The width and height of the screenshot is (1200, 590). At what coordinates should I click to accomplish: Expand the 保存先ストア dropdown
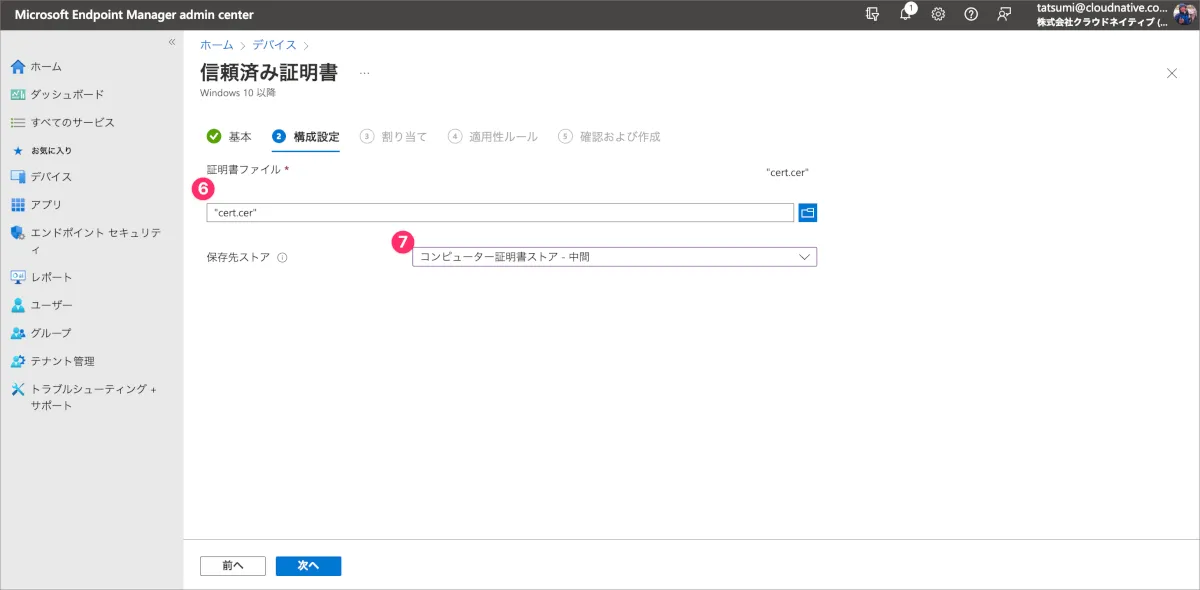coord(614,257)
